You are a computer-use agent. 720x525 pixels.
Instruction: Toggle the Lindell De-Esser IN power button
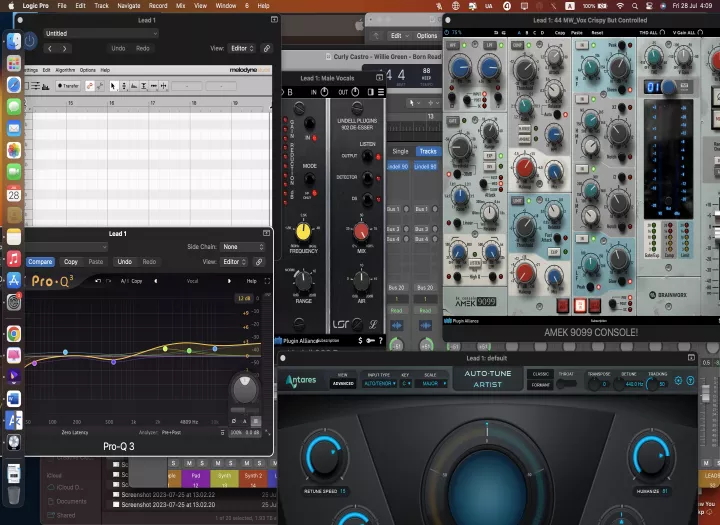point(324,92)
